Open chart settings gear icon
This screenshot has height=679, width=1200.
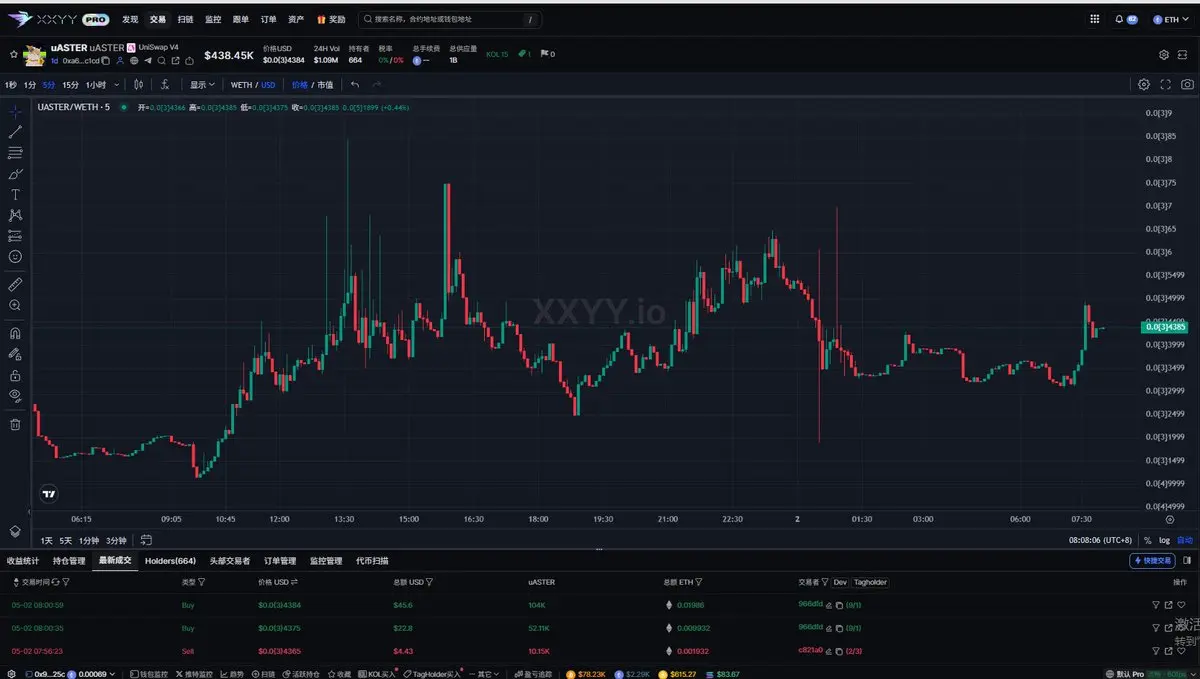point(1144,85)
